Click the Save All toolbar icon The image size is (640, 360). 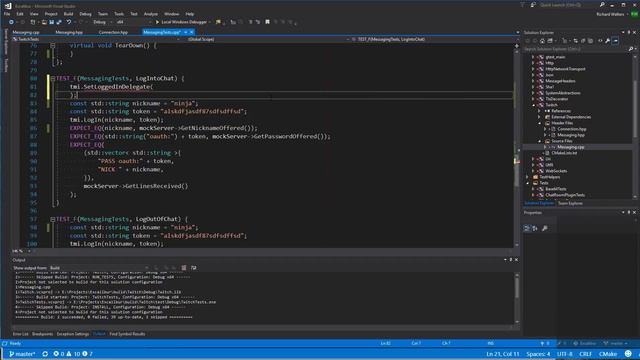point(59,22)
